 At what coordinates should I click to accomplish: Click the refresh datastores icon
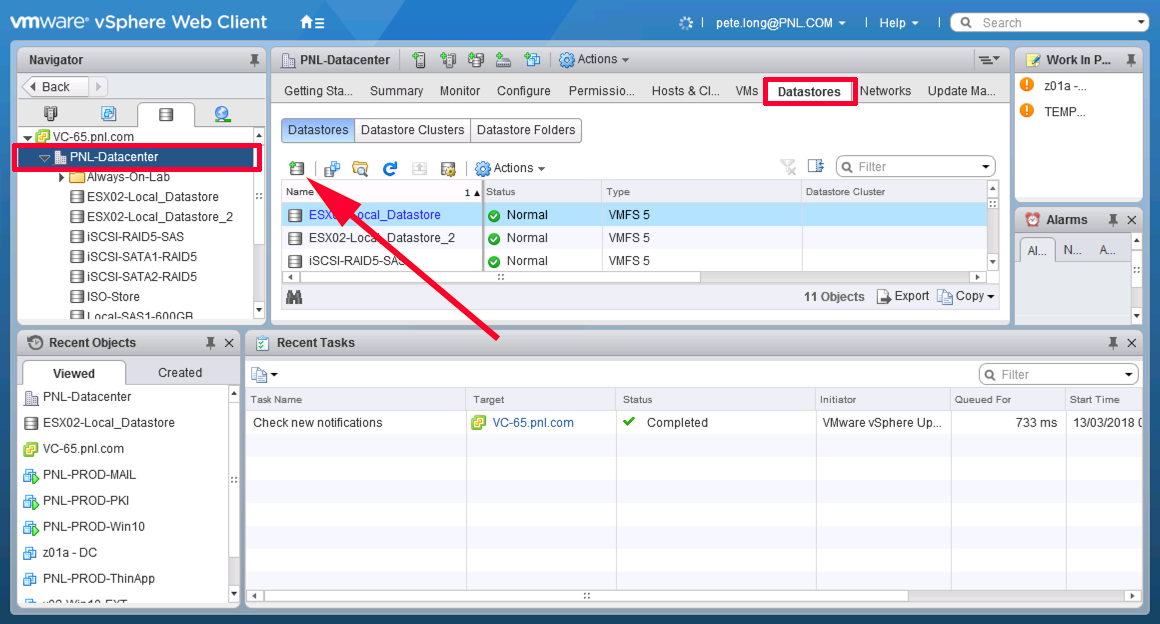click(390, 169)
